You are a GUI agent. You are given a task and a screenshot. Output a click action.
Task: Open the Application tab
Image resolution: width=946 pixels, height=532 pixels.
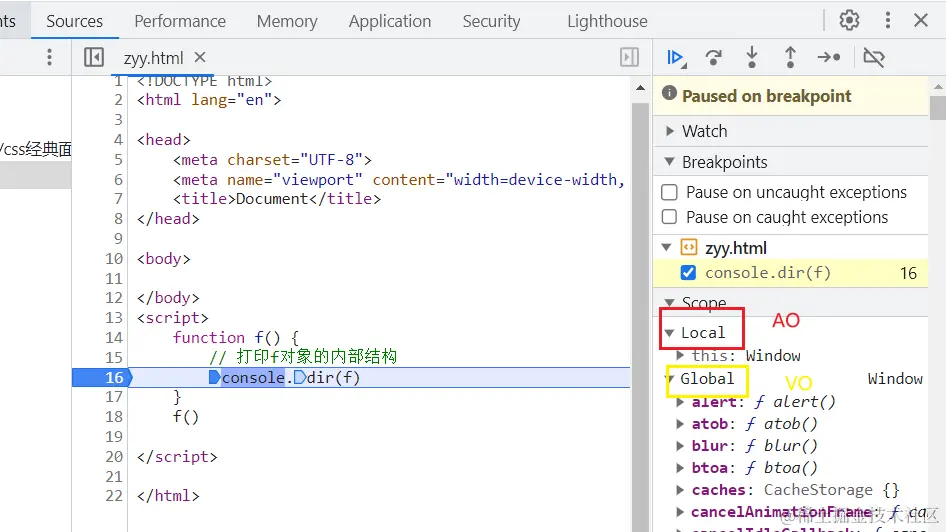pyautogui.click(x=390, y=21)
